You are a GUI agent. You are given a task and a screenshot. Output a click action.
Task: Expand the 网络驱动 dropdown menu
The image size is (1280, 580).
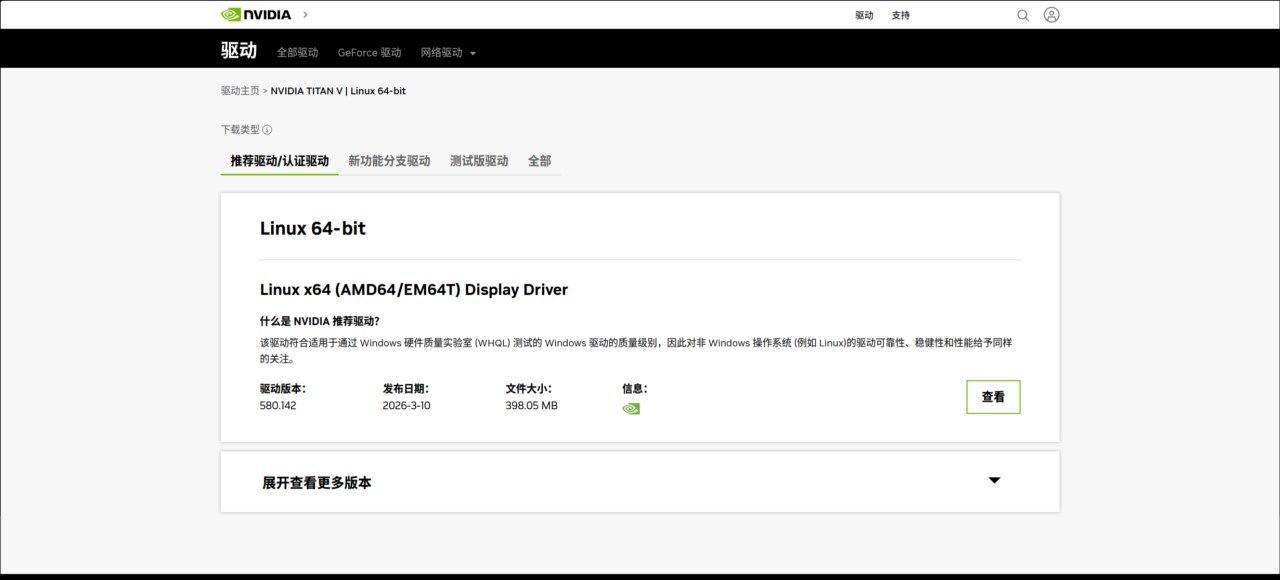click(x=448, y=53)
